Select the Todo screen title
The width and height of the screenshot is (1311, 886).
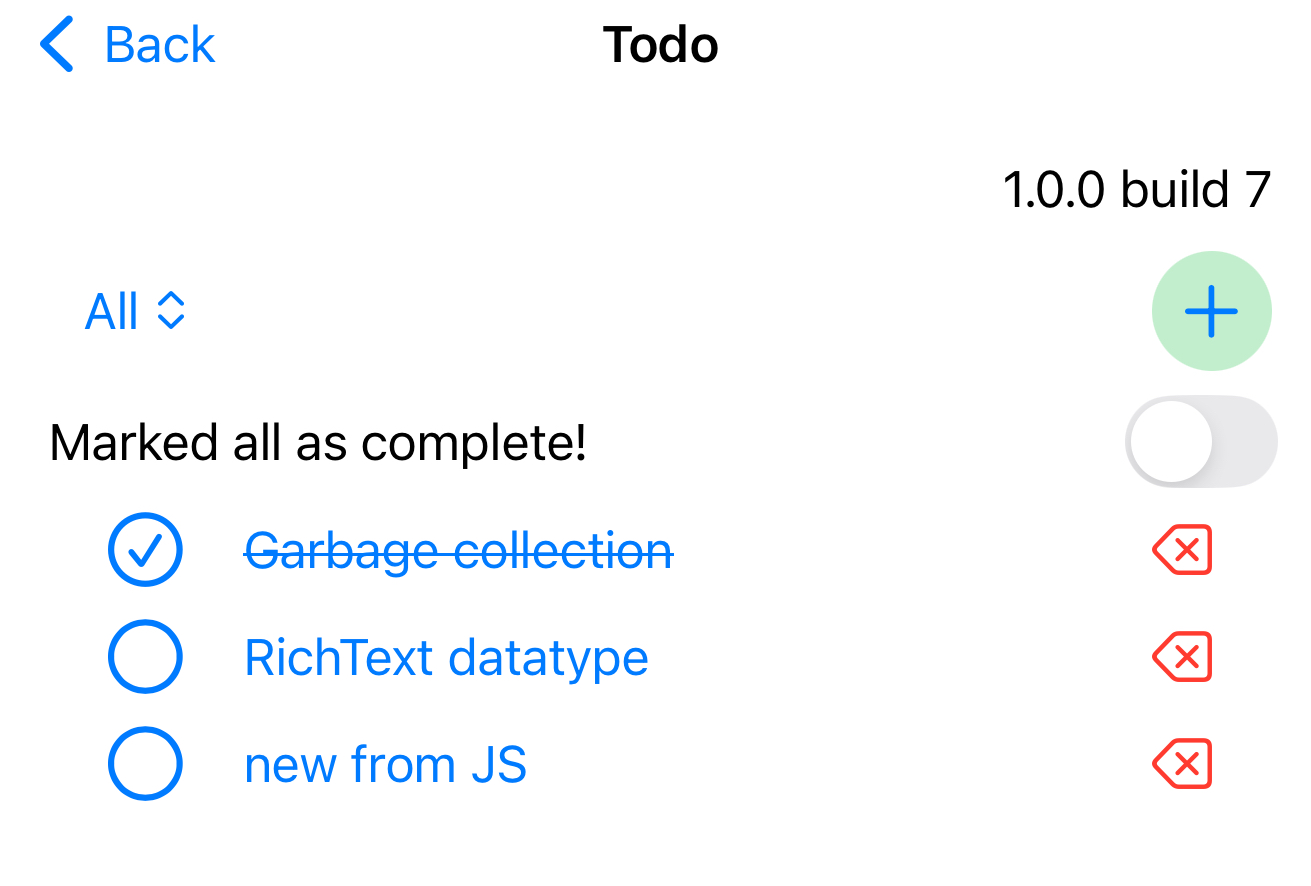659,44
